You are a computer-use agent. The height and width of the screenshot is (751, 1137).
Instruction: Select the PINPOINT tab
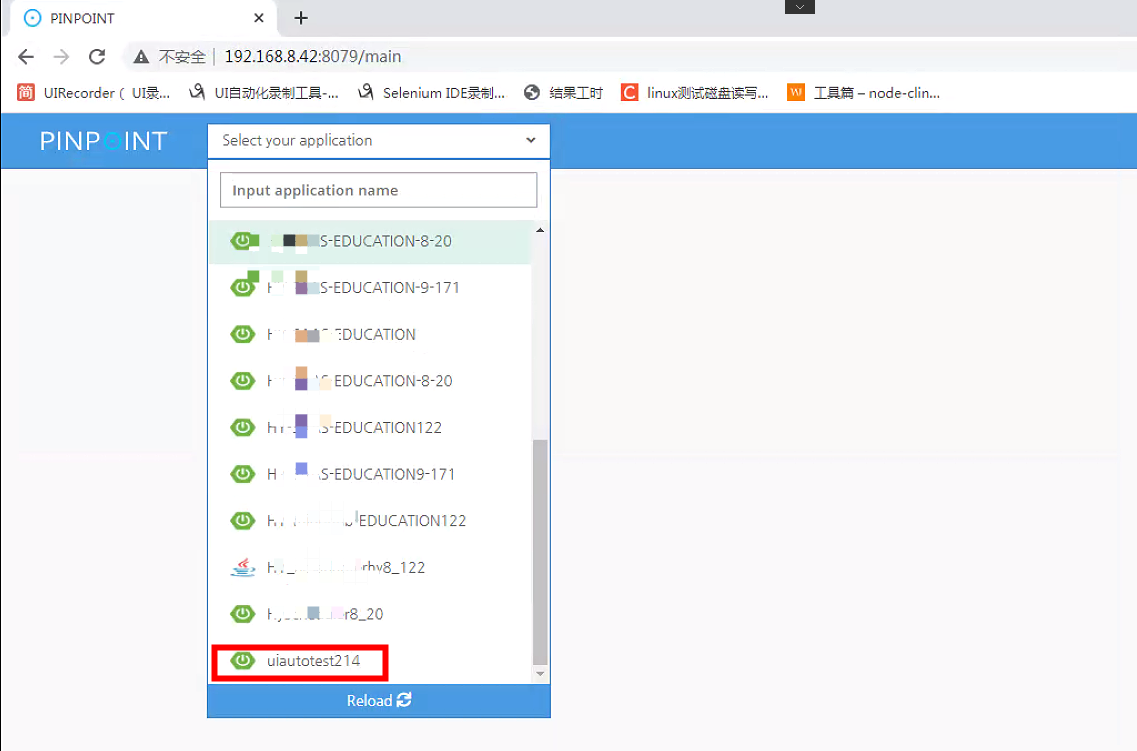(142, 18)
